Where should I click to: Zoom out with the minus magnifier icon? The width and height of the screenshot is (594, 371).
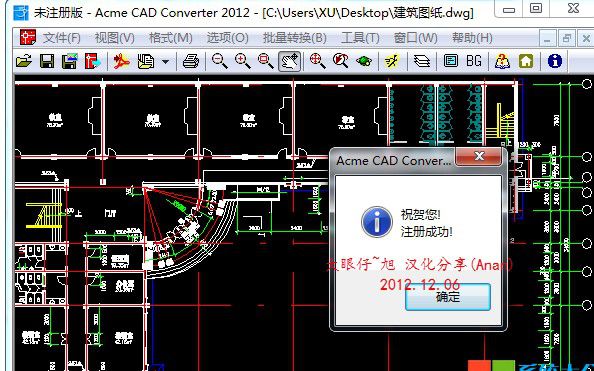220,61
